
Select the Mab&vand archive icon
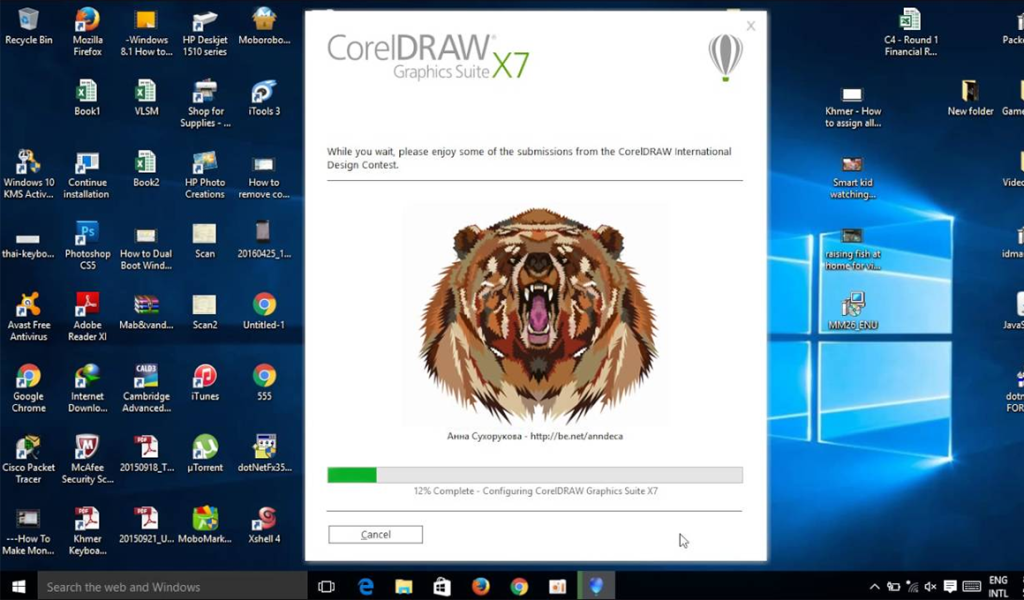(146, 311)
